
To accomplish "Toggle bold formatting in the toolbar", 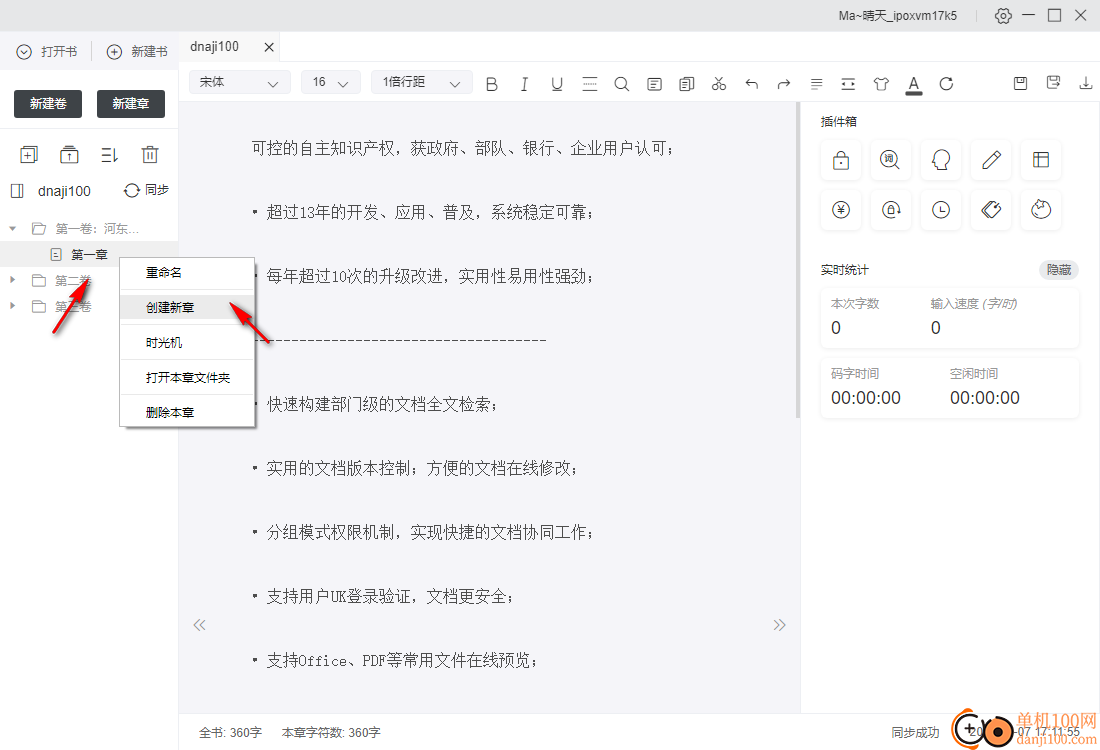I will pyautogui.click(x=492, y=84).
